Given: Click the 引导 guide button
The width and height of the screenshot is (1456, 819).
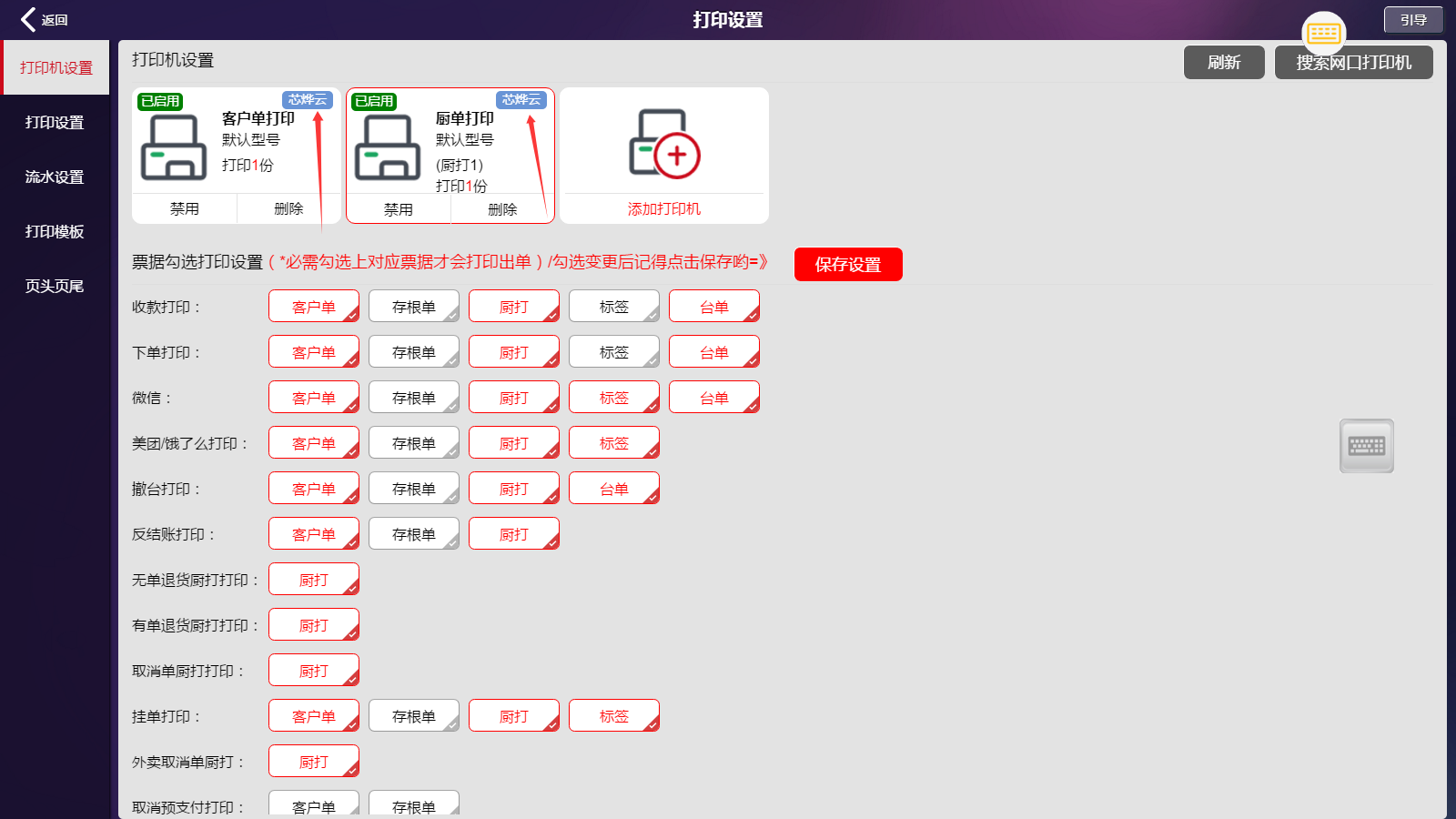Looking at the screenshot, I should tap(1413, 19).
